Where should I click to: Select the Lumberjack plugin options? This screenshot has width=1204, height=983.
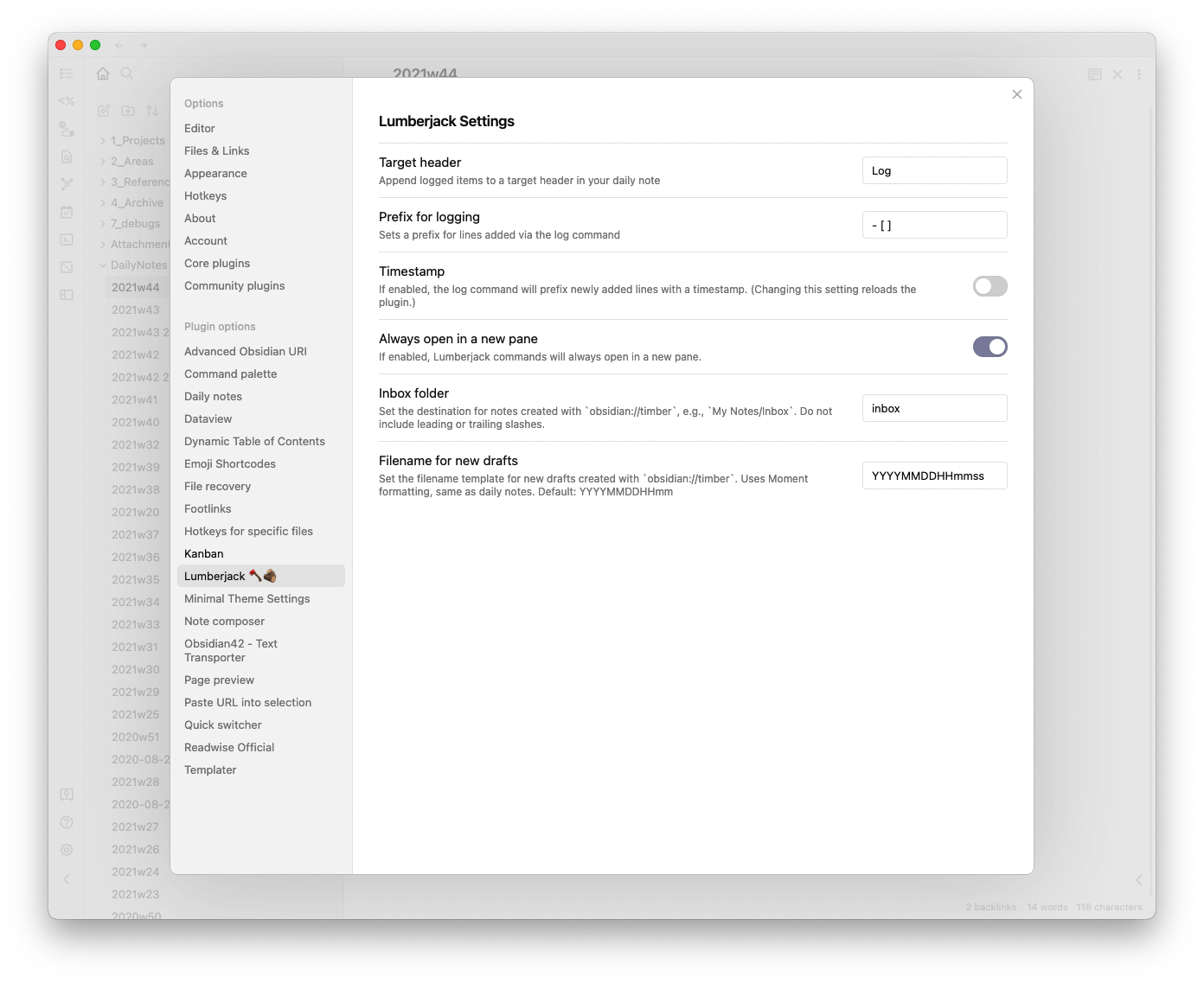pyautogui.click(x=261, y=576)
